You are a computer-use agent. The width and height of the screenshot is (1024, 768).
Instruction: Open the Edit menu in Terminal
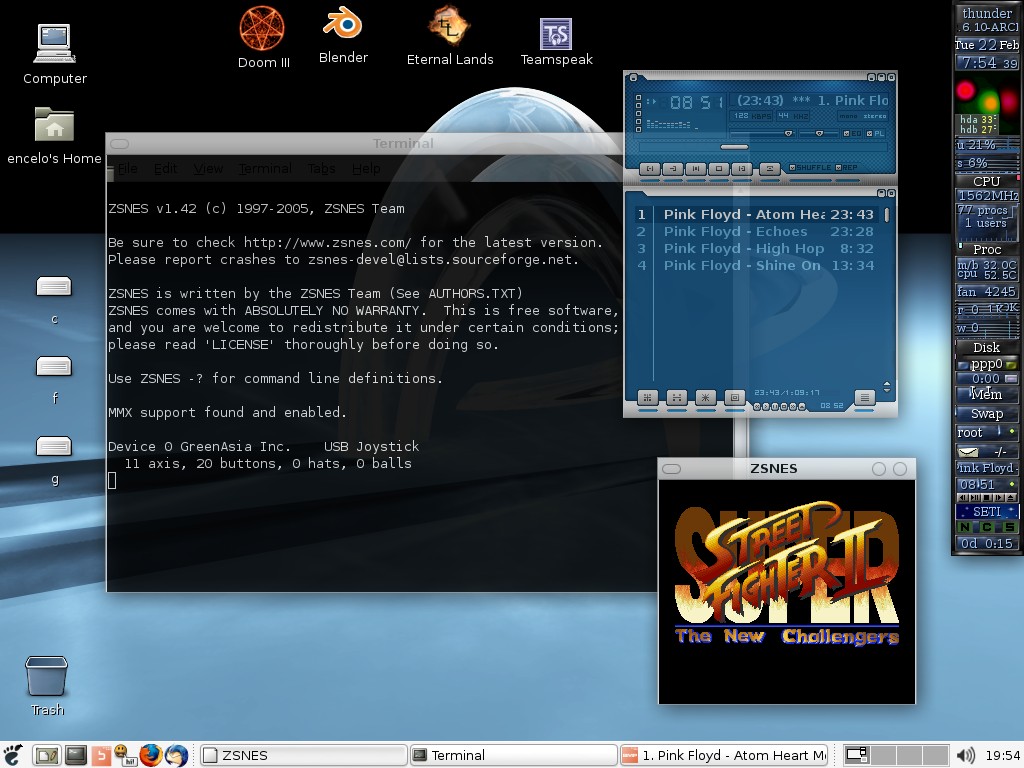click(x=165, y=168)
